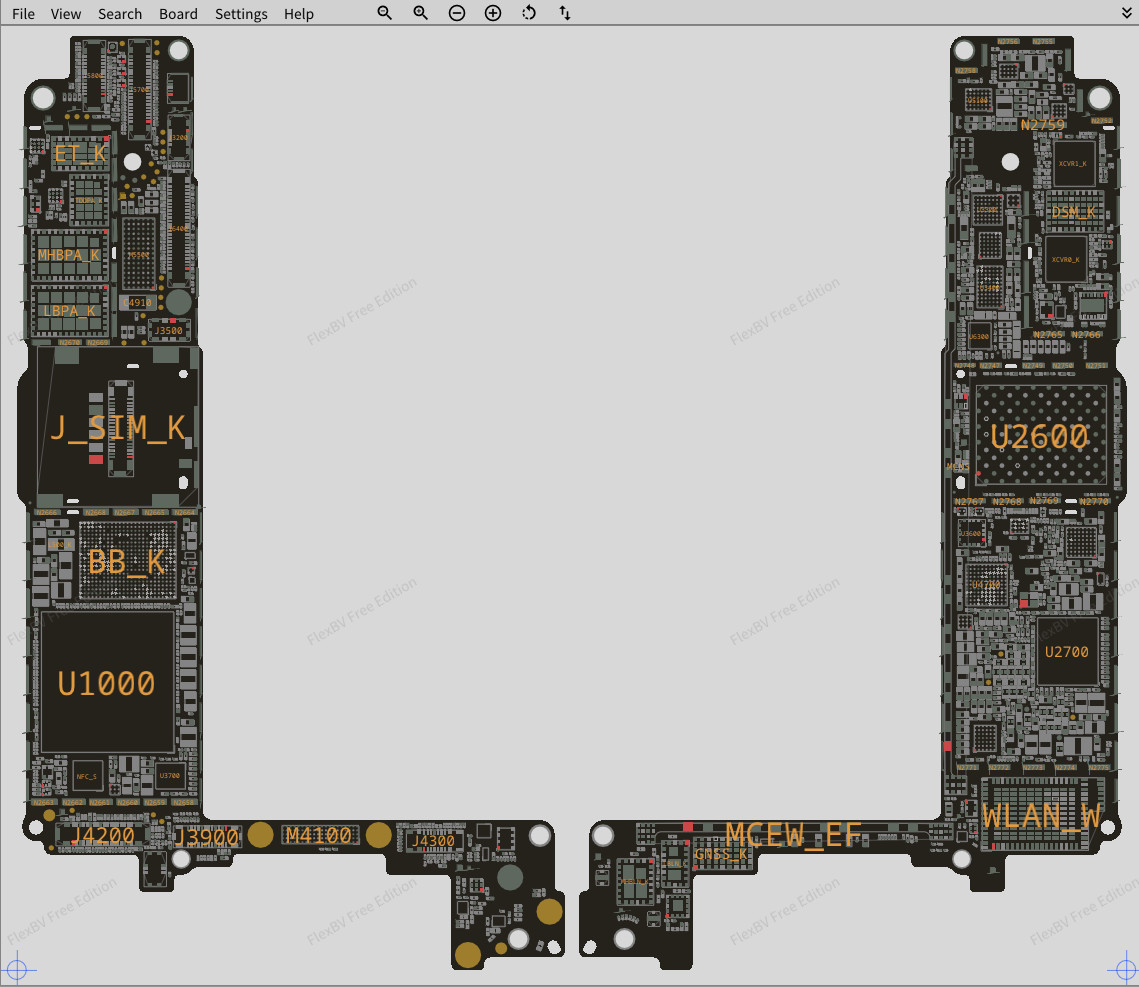Select the U1000 chip on the board
This screenshot has height=987, width=1139.
pos(107,683)
